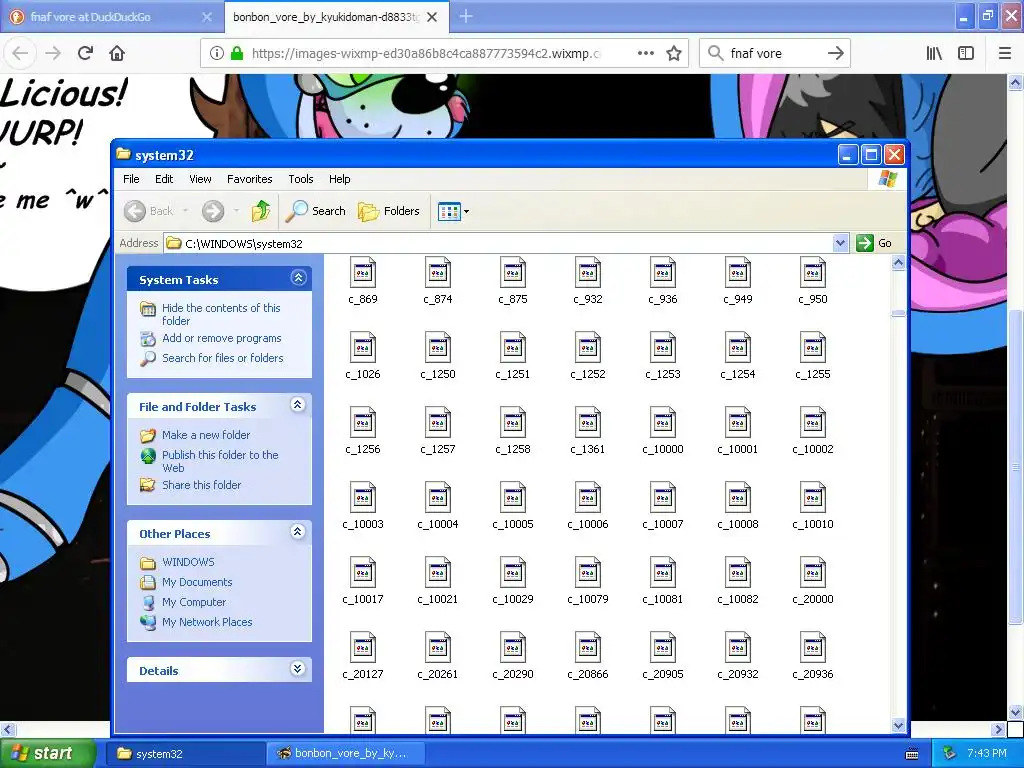
Task: Select file c_10010
Action: click(x=813, y=507)
